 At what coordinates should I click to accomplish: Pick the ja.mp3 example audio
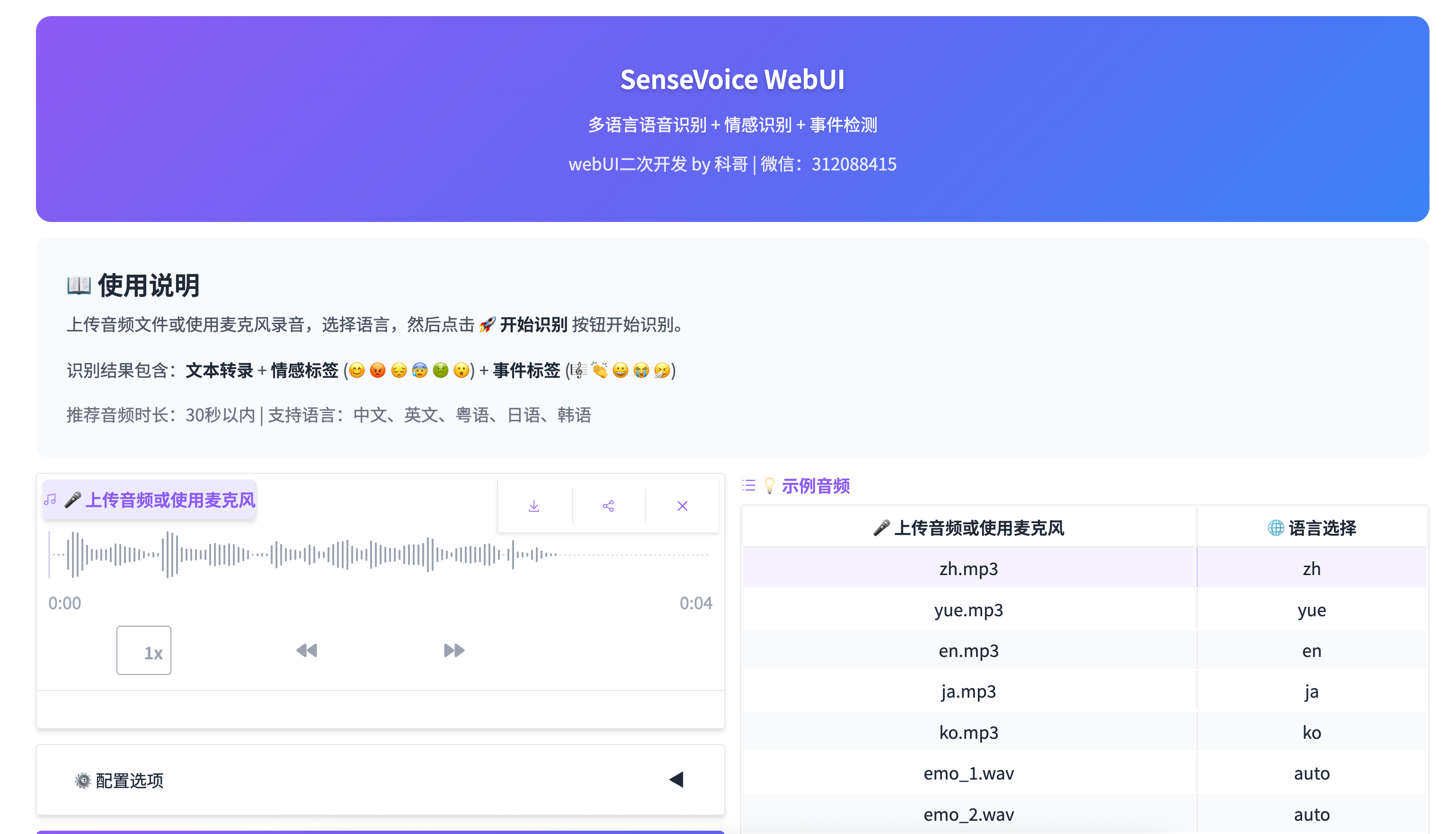(968, 692)
